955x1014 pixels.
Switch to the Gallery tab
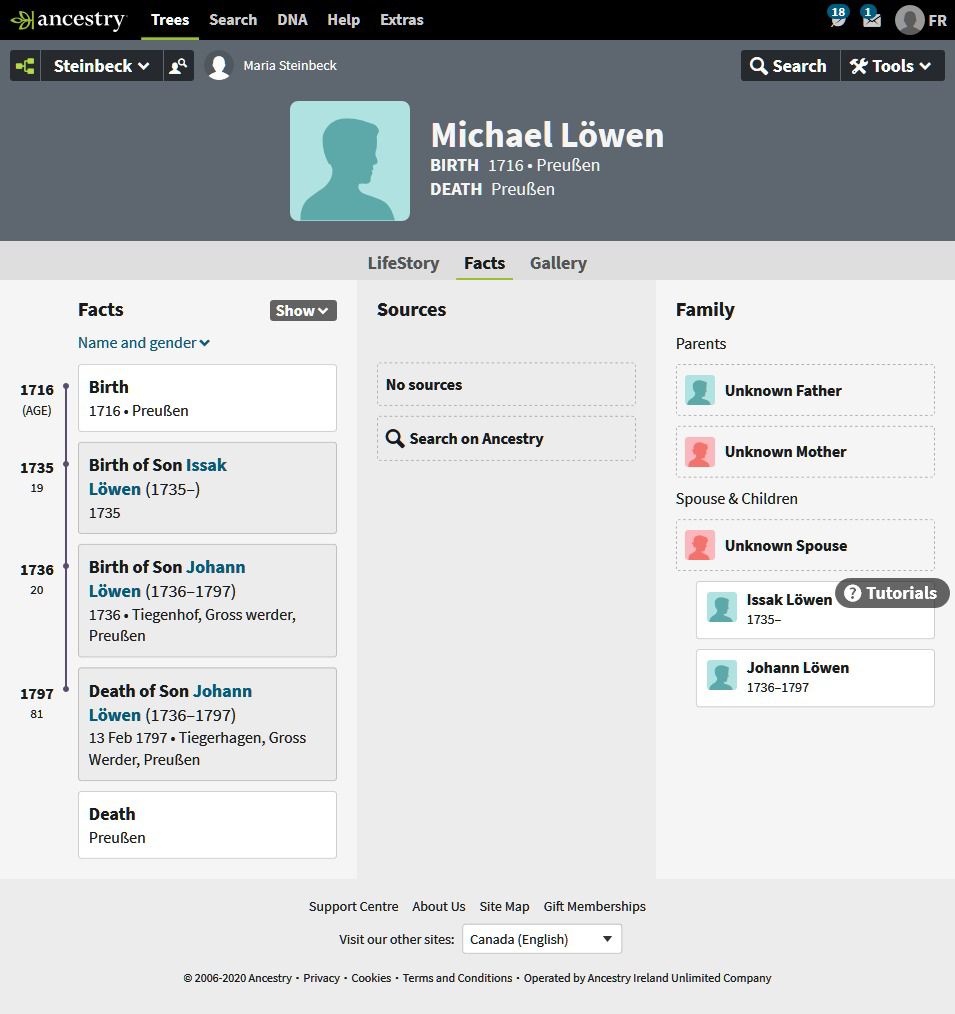point(559,263)
